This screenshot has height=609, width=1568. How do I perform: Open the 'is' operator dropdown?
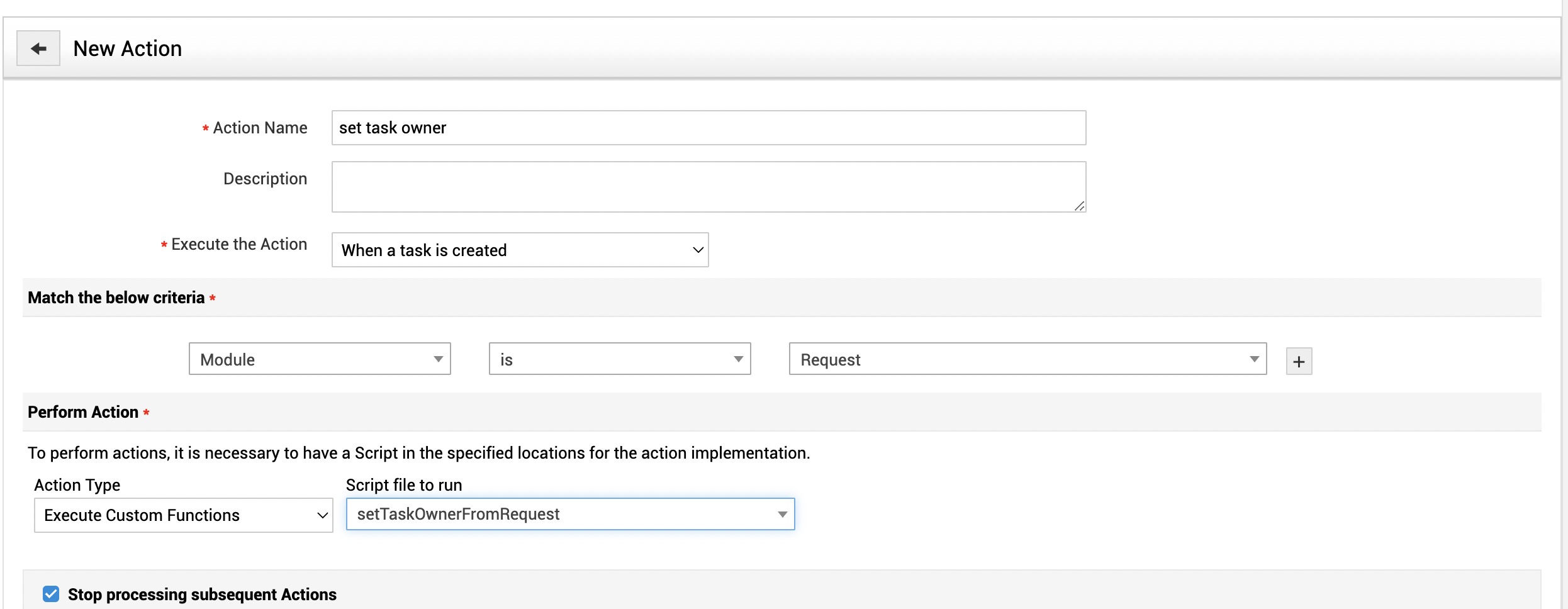coord(620,359)
